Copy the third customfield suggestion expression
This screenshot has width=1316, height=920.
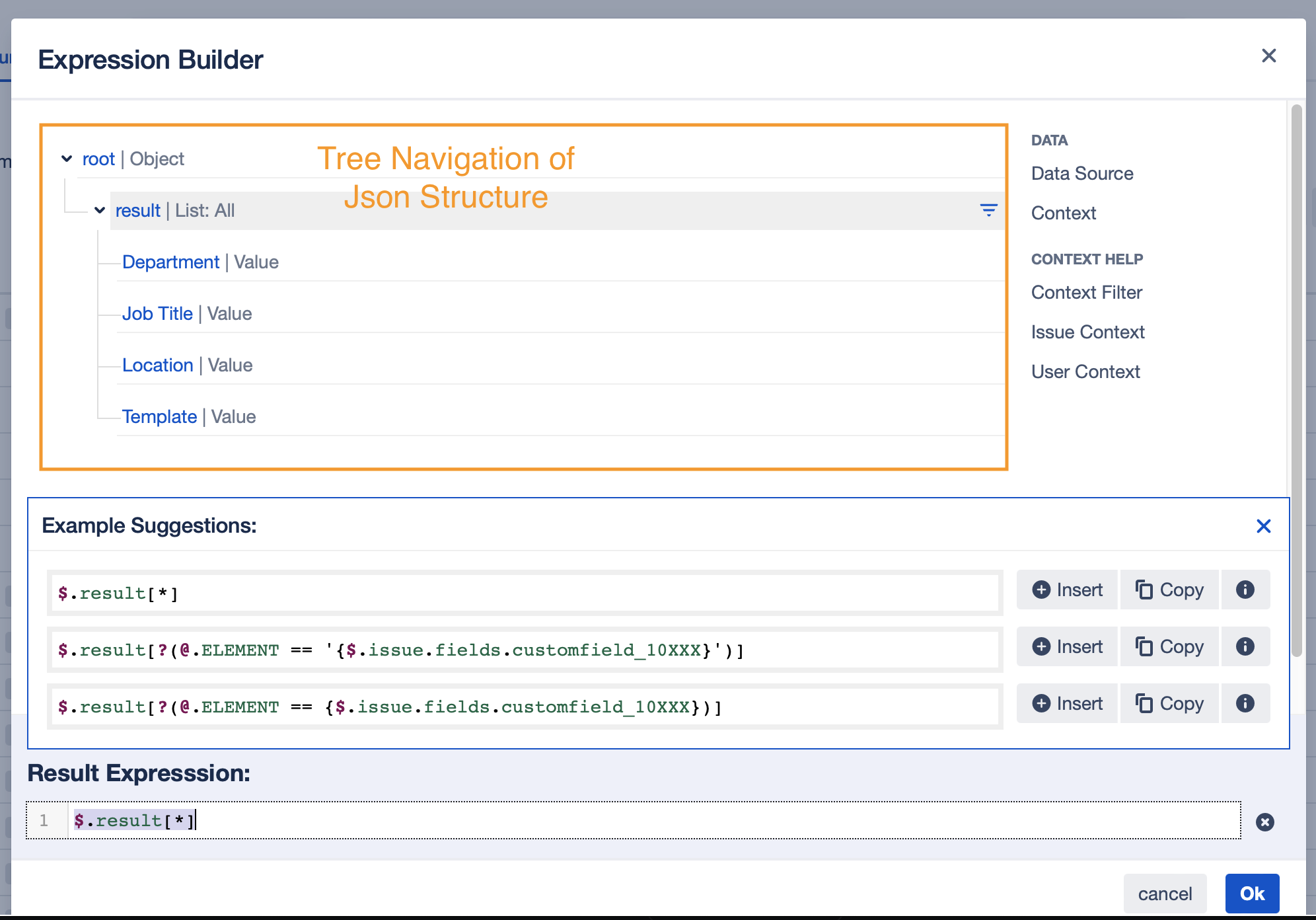coord(1169,703)
